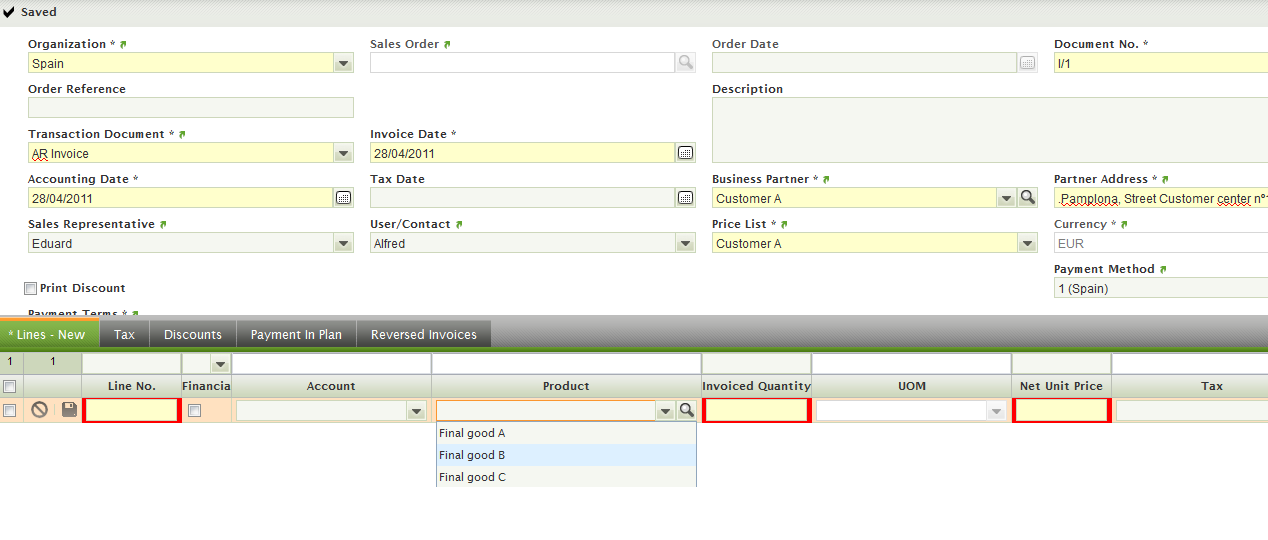This screenshot has height=540, width=1268.
Task: Toggle the Print Discount checkbox
Action: click(31, 289)
